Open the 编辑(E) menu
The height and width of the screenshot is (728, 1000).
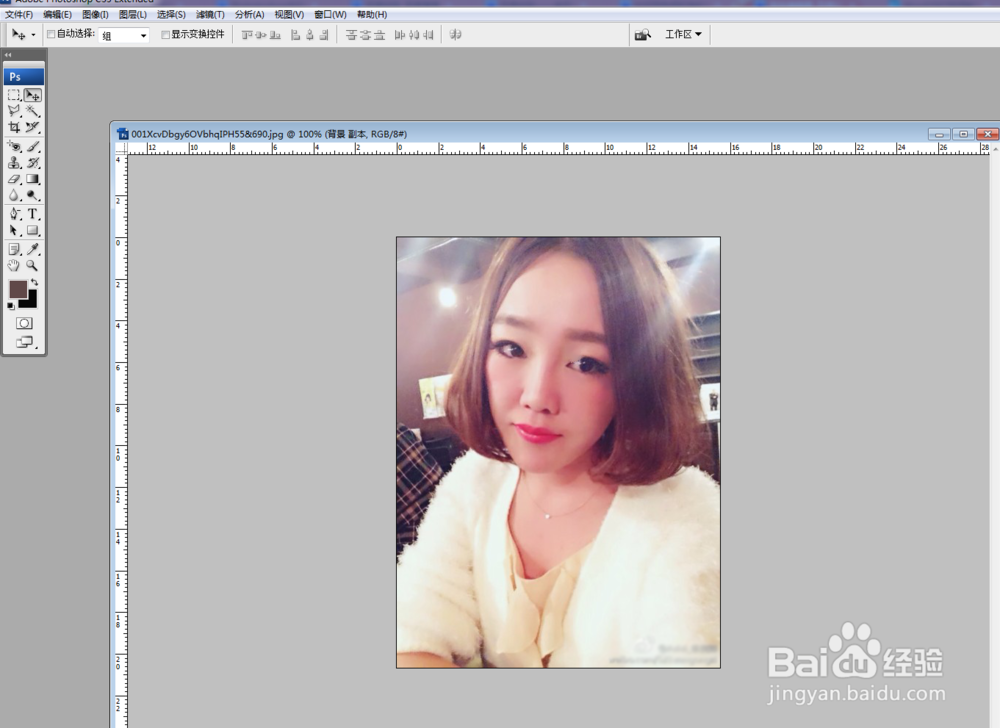point(57,14)
